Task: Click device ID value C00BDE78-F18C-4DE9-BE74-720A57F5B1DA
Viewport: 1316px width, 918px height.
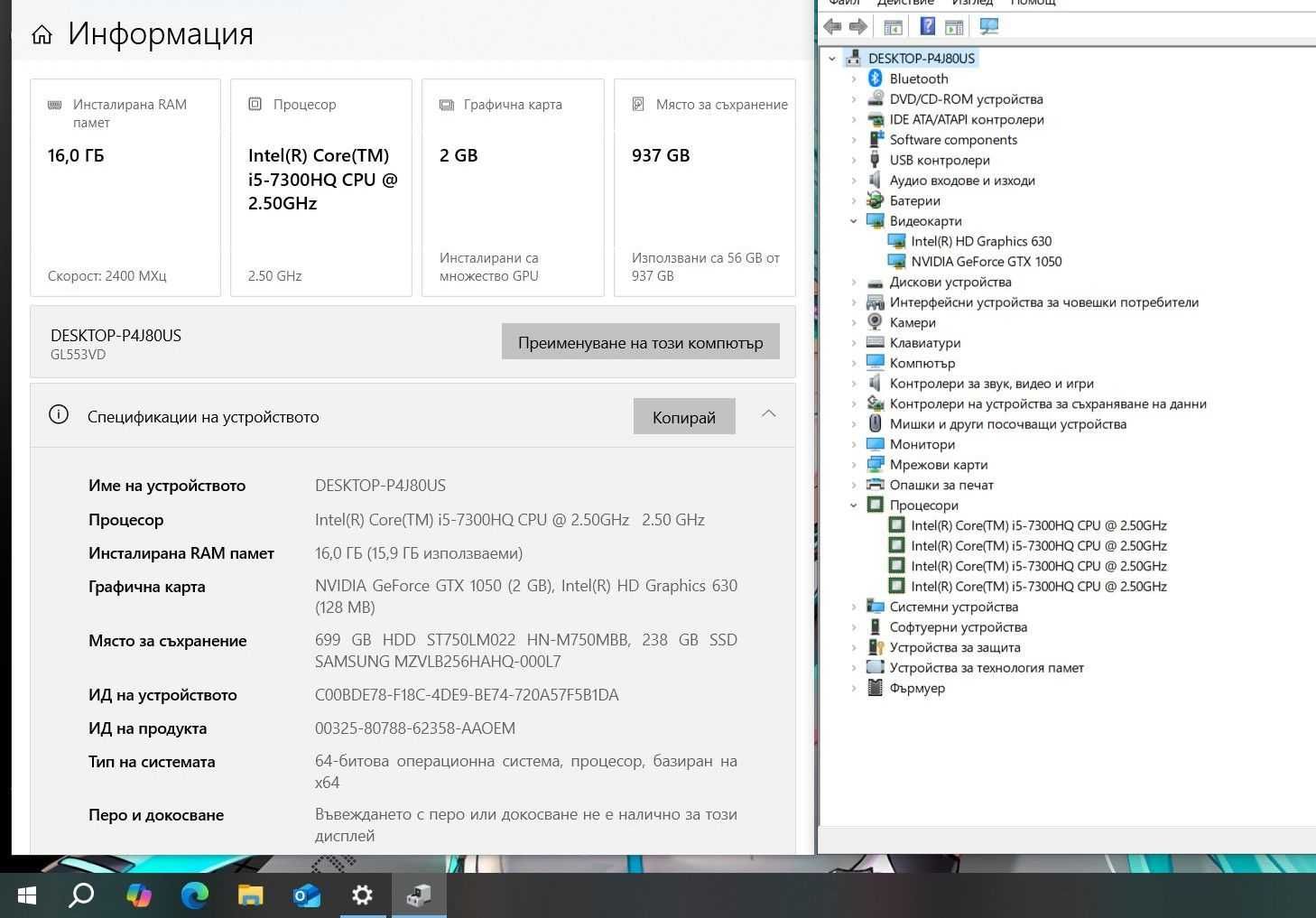Action: click(467, 695)
